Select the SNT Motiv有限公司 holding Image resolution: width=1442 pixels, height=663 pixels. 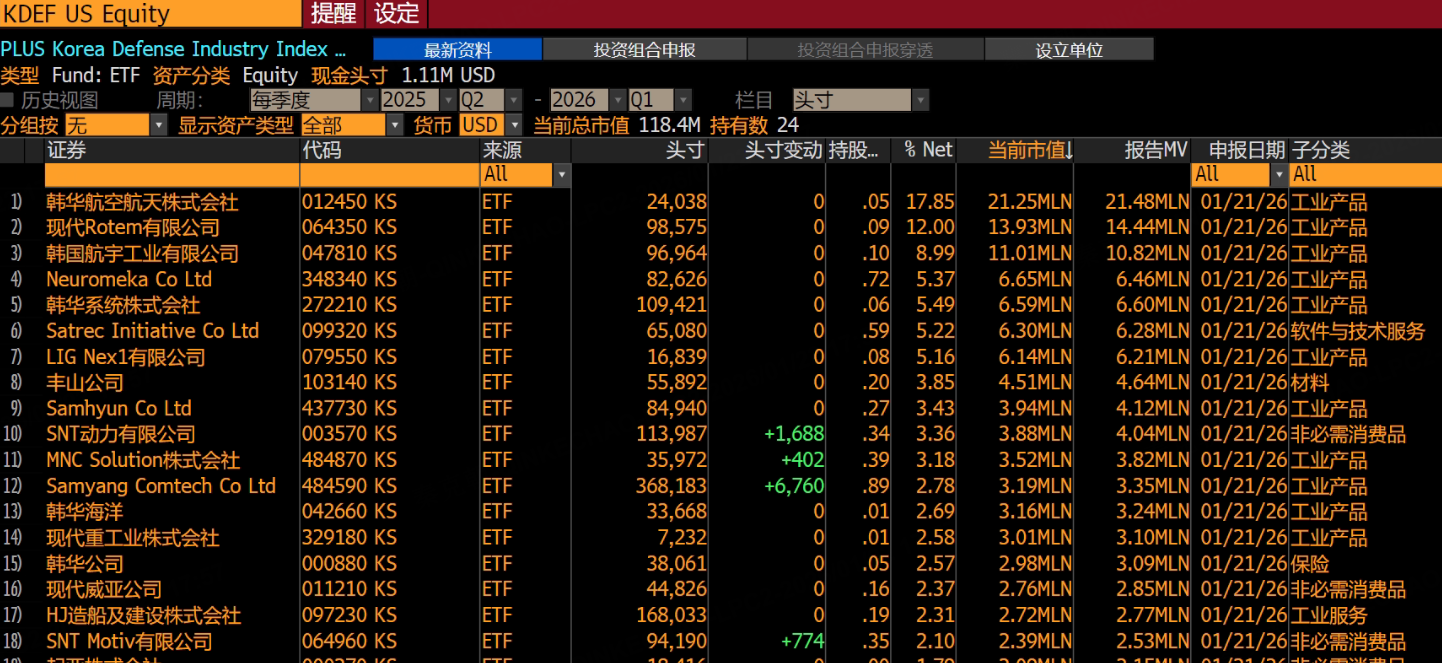[x=129, y=641]
